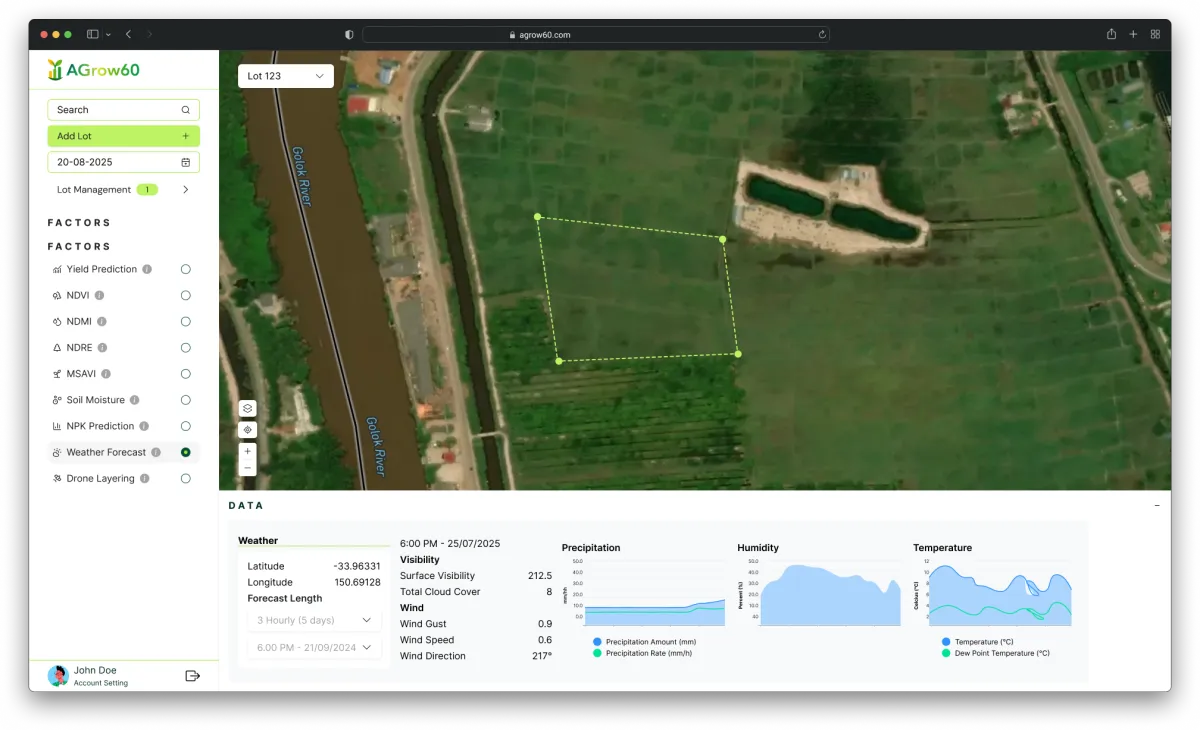The image size is (1200, 730).
Task: Open the calendar icon in date field
Action: (x=185, y=162)
